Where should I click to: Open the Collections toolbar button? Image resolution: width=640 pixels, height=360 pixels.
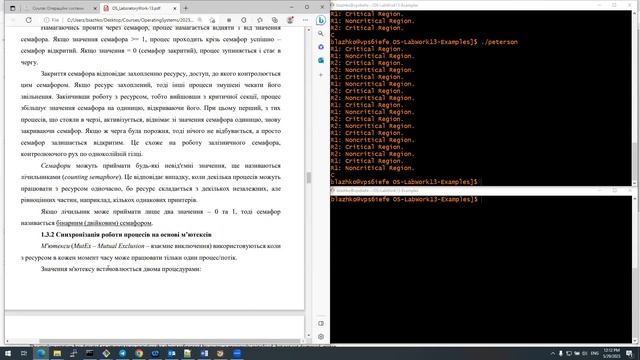[x=275, y=20]
